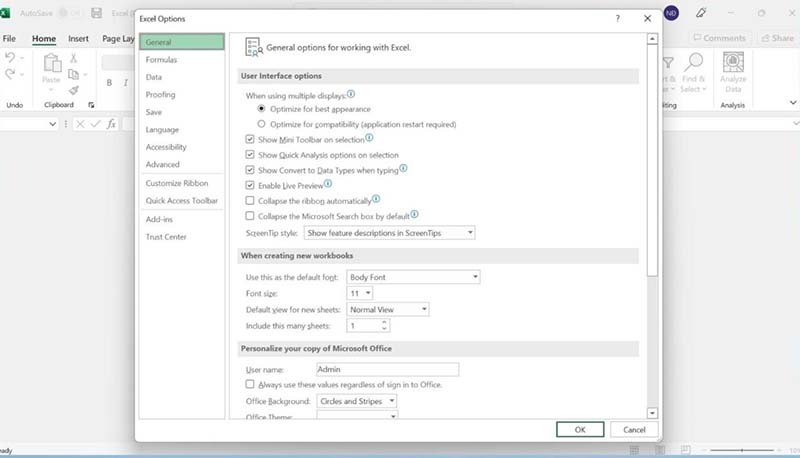The width and height of the screenshot is (800, 458).
Task: Uncheck Show Convert to Data Types when typing
Action: point(250,170)
